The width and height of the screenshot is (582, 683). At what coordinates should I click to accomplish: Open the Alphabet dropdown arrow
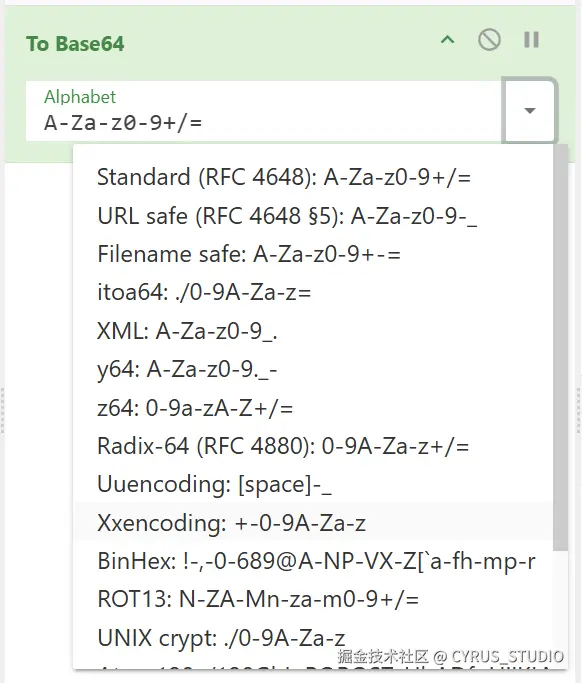(529, 111)
